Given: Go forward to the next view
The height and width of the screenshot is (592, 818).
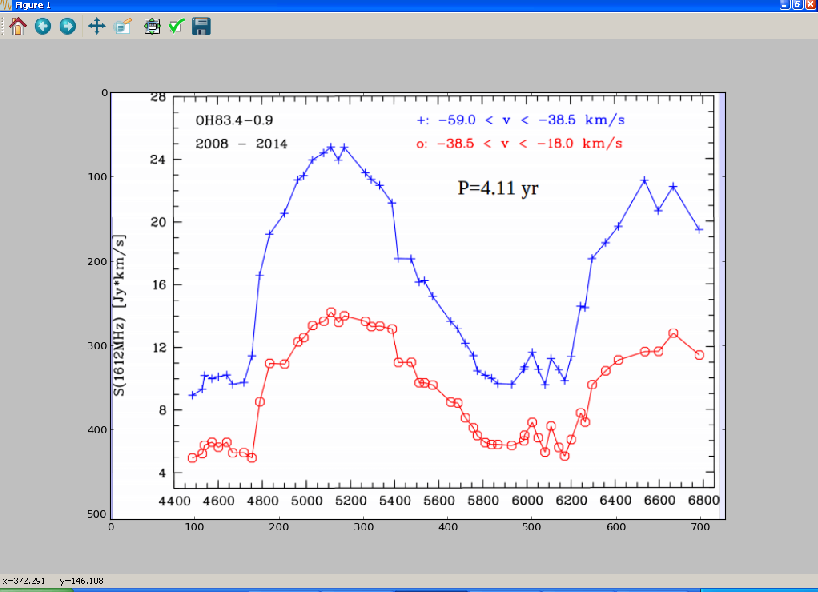Looking at the screenshot, I should tap(68, 26).
